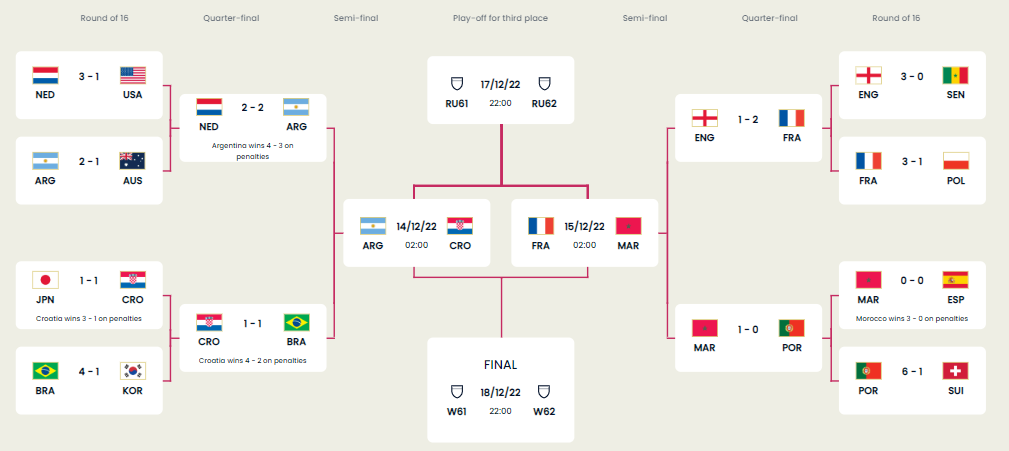Image resolution: width=1009 pixels, height=451 pixels.
Task: Click the Brazil flag in BRA vs KOR match
Action: click(45, 371)
